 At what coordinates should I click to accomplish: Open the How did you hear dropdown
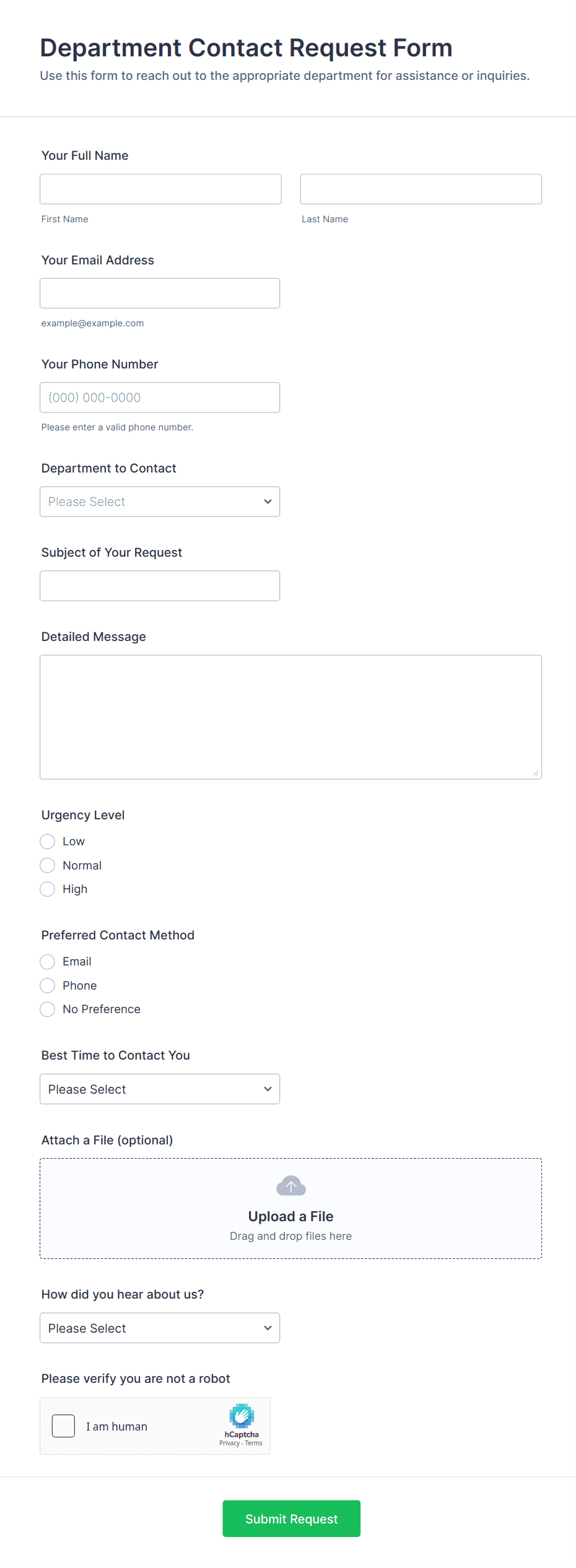(160, 1328)
